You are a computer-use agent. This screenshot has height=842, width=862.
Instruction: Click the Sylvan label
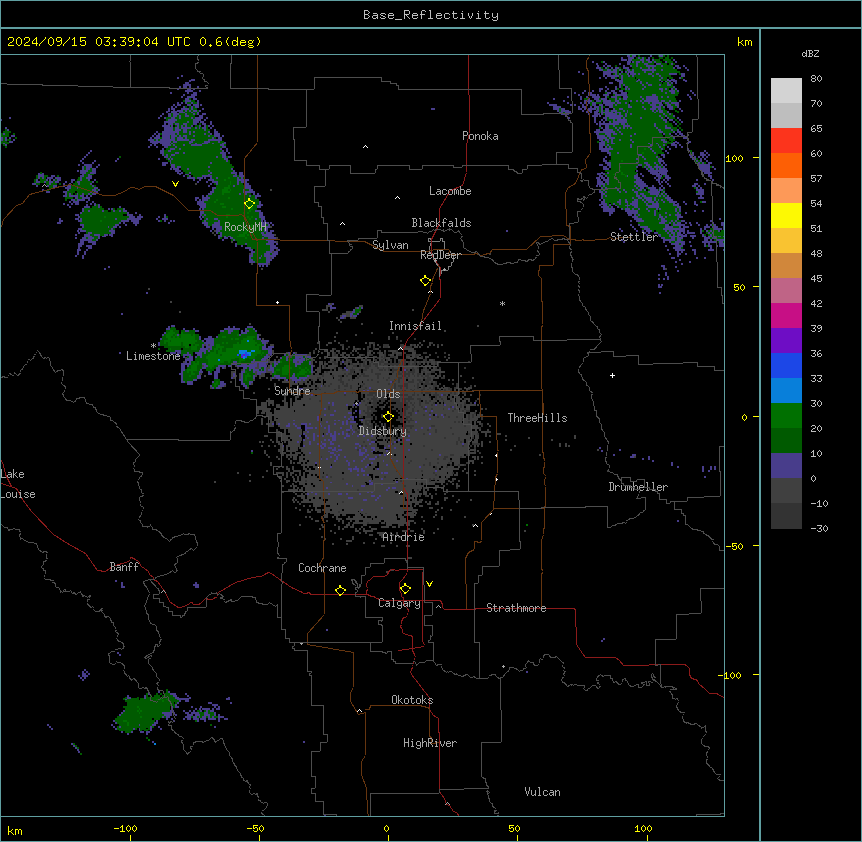[x=390, y=245]
